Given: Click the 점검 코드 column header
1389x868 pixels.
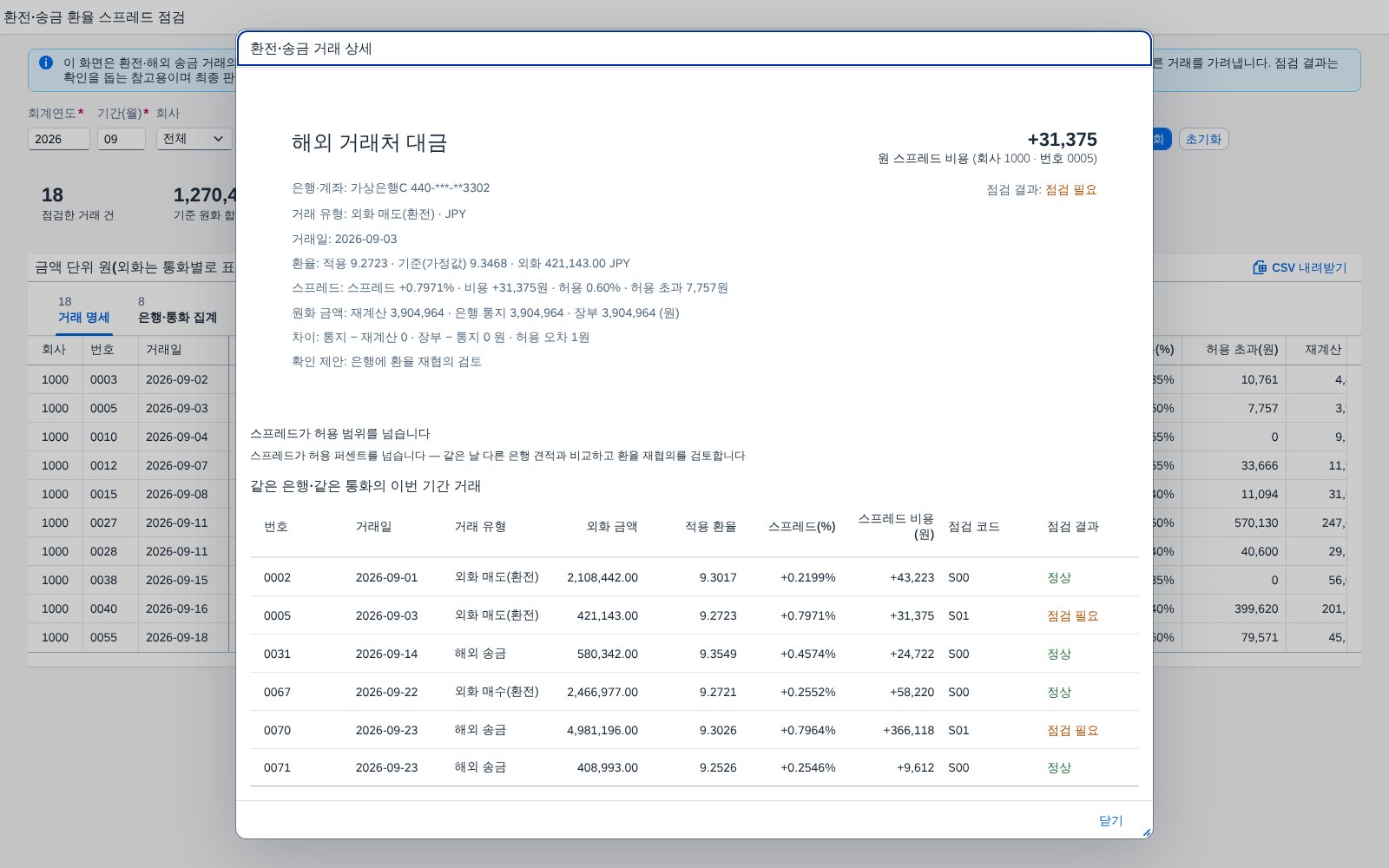Looking at the screenshot, I should coord(974,526).
